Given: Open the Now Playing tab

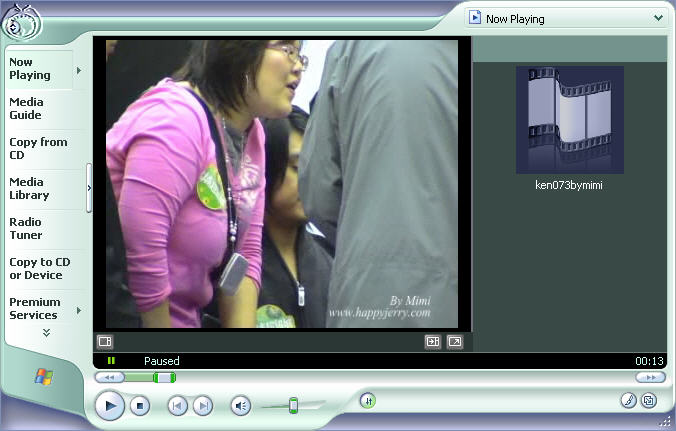Looking at the screenshot, I should pos(39,69).
